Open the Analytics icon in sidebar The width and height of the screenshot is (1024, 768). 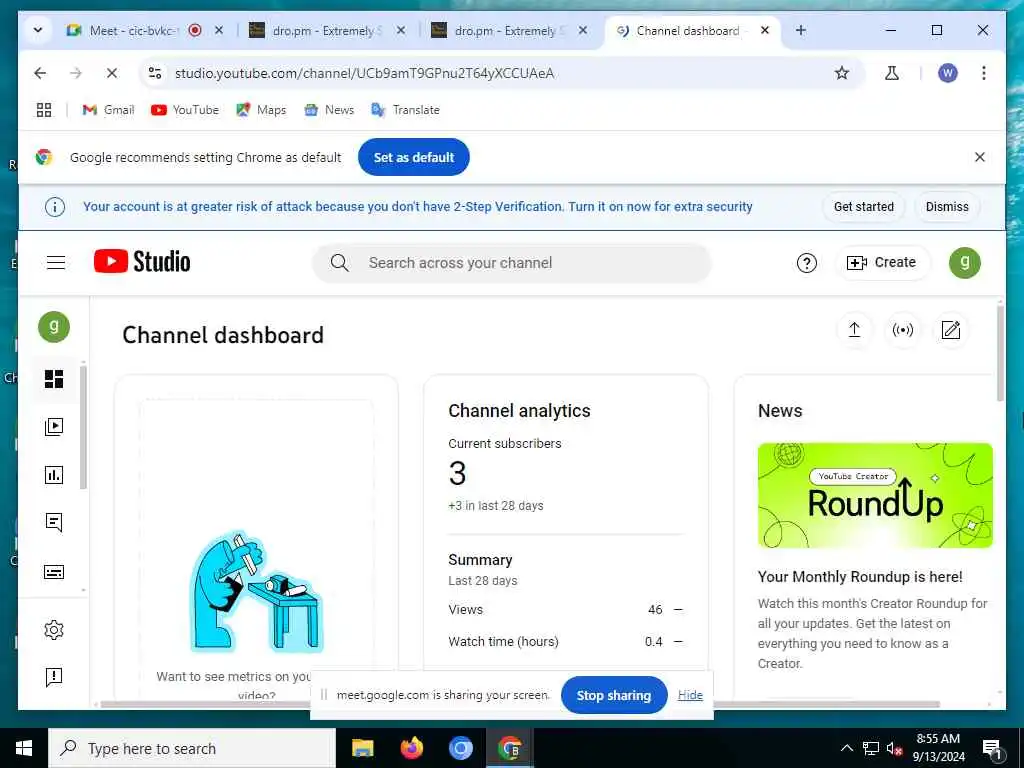[x=54, y=475]
